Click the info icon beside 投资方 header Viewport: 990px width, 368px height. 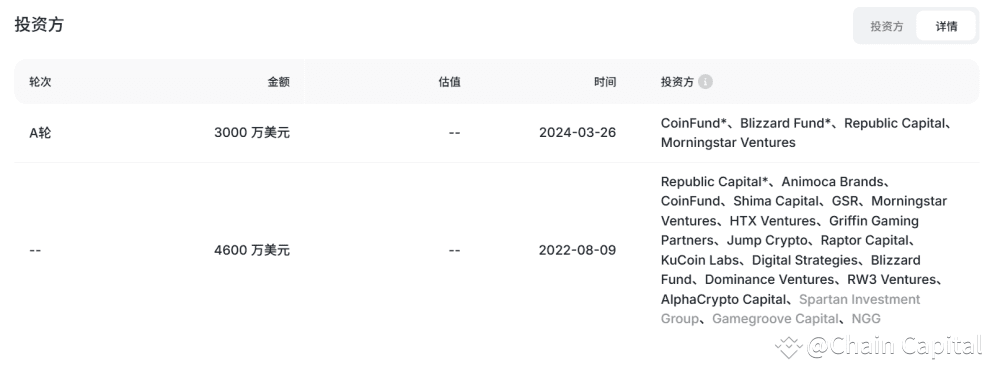705,81
